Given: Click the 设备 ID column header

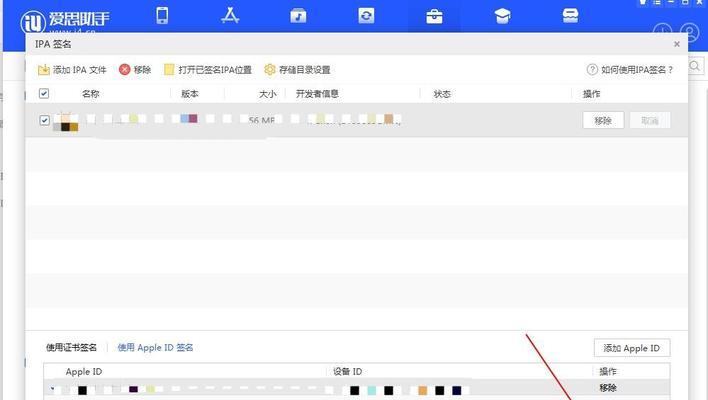Looking at the screenshot, I should point(347,371).
